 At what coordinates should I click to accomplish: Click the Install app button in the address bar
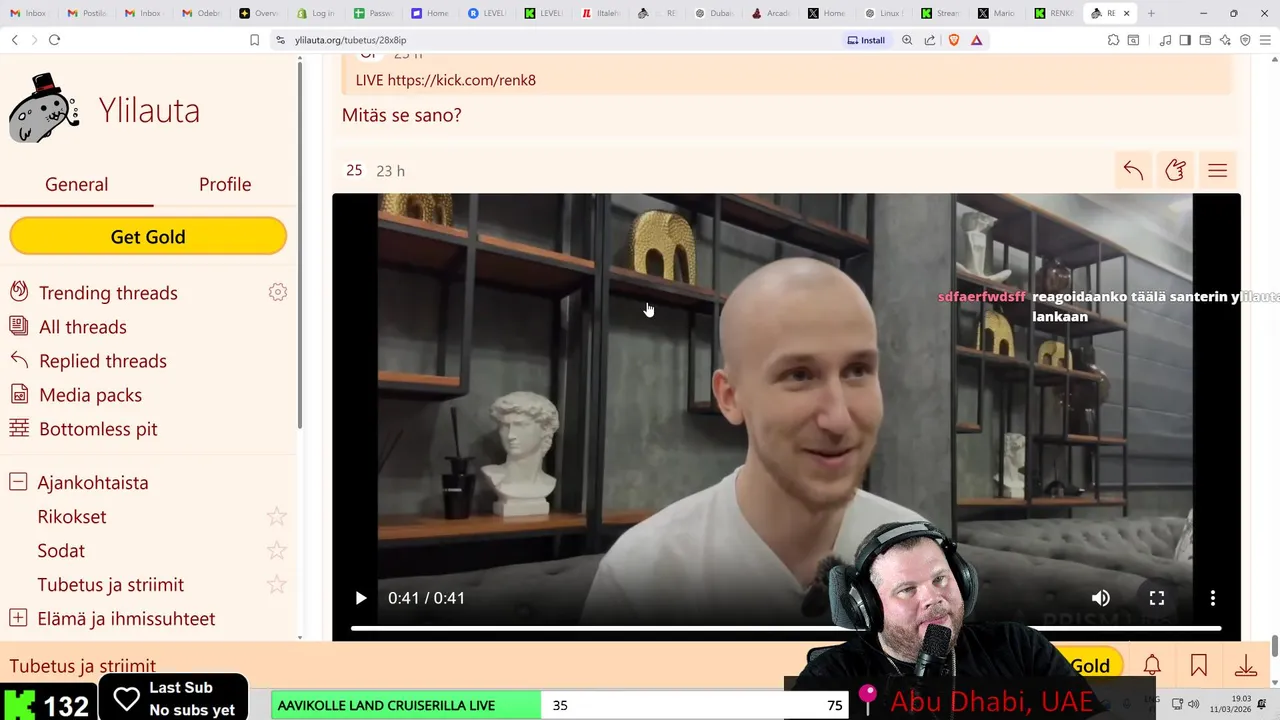(866, 40)
